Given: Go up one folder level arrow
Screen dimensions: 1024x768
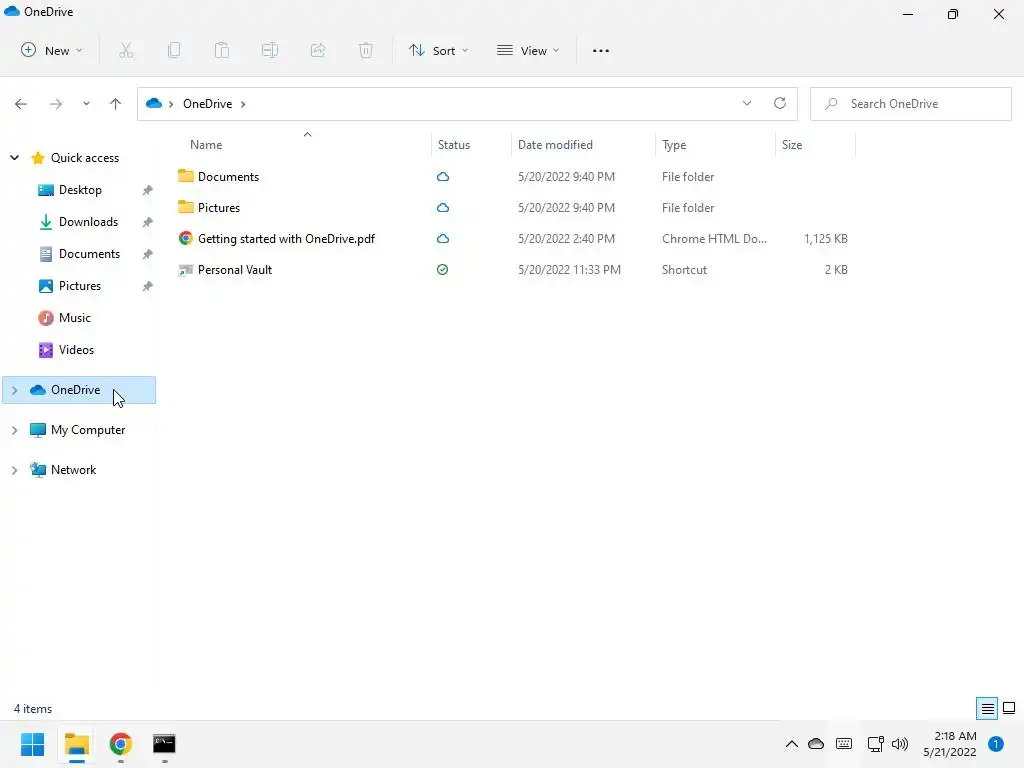Looking at the screenshot, I should click(116, 104).
